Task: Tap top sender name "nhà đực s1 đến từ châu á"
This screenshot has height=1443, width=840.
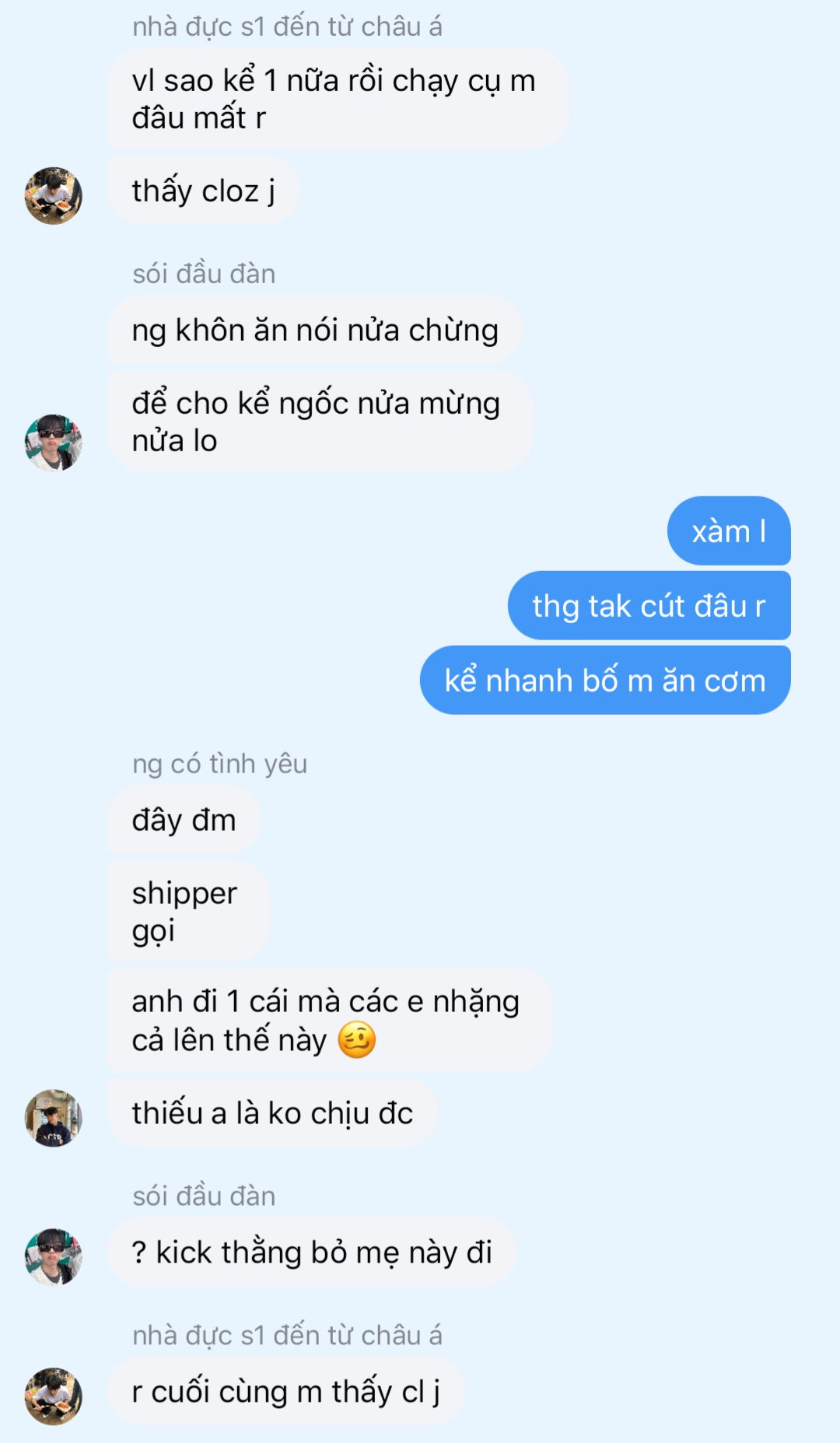Action: tap(287, 26)
